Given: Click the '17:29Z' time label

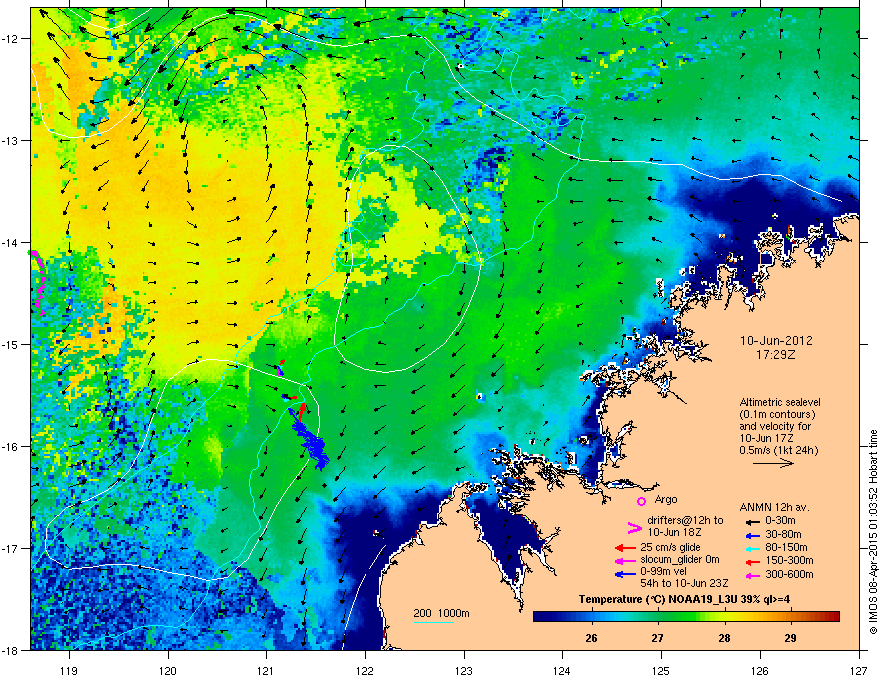Looking at the screenshot, I should click(x=776, y=355).
